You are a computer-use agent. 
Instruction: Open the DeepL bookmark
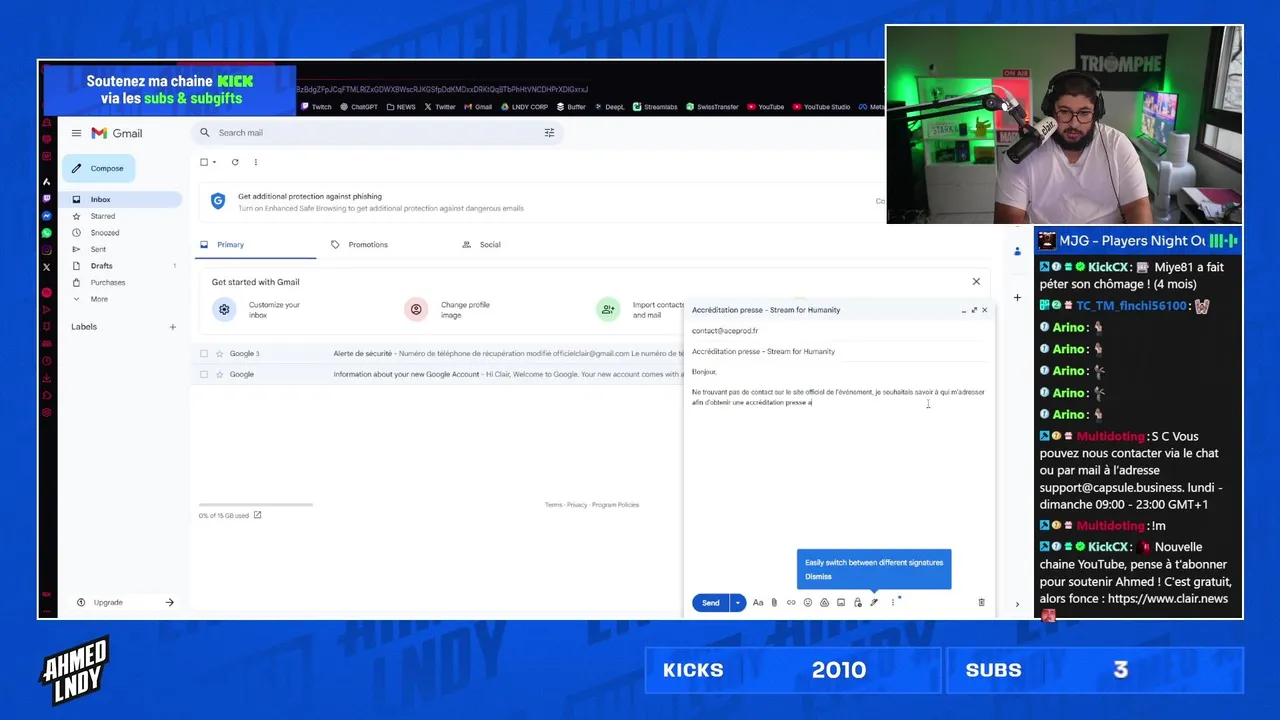609,107
